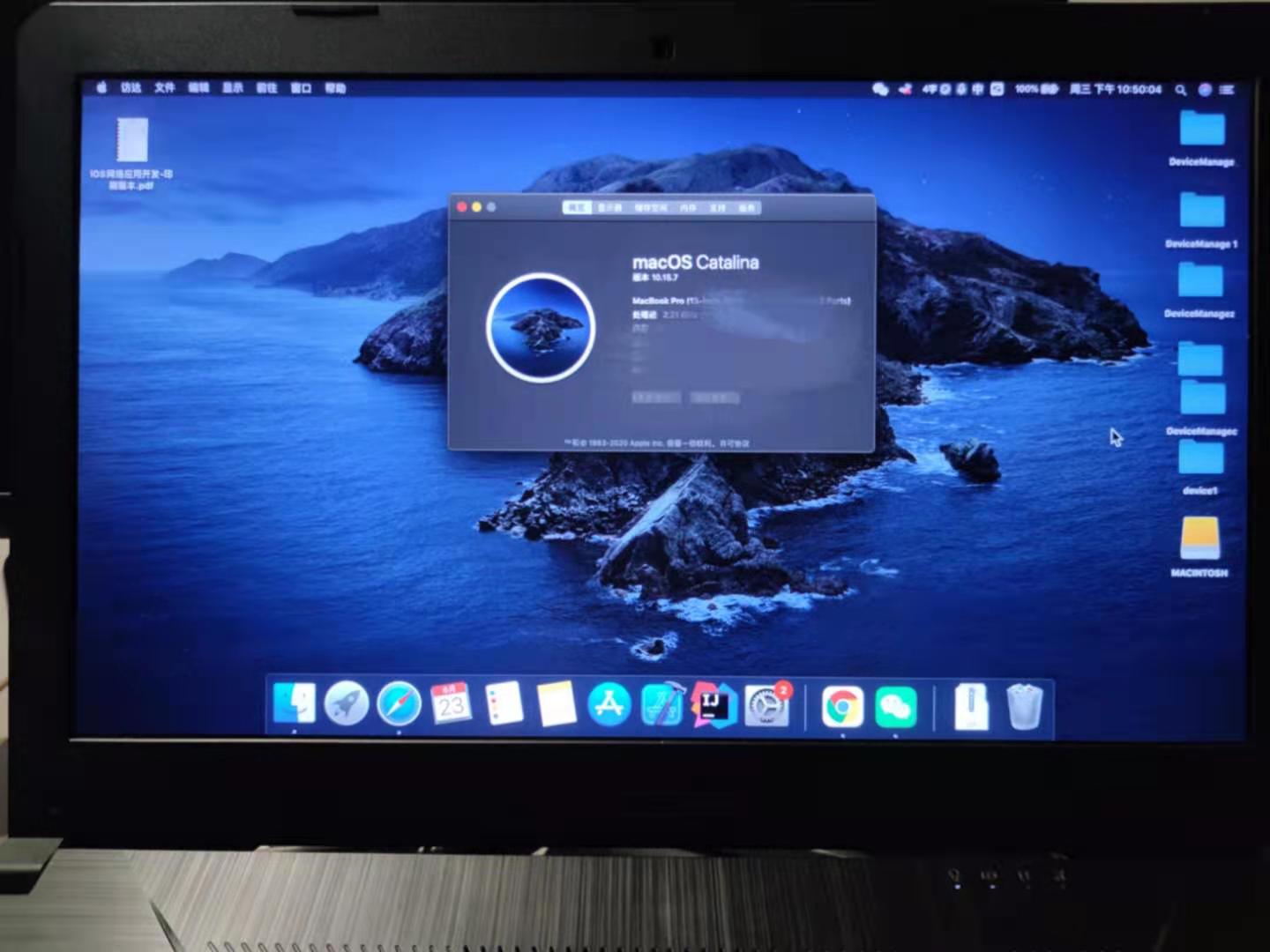Open the 文件 (File) menu
Viewport: 1270px width, 952px height.
coord(165,87)
